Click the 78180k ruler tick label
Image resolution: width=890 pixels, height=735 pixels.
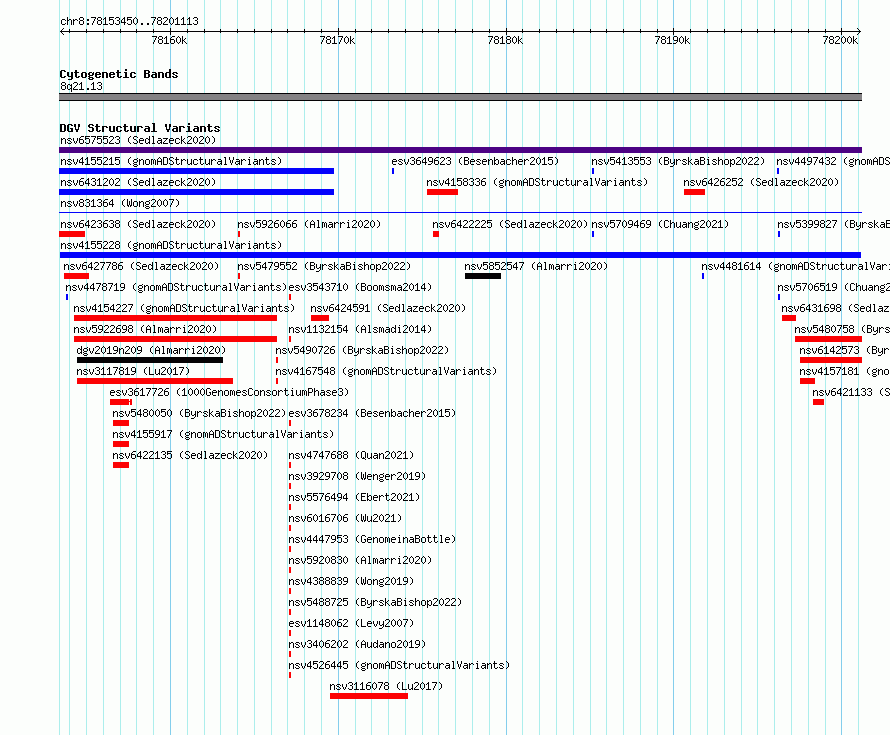[505, 40]
